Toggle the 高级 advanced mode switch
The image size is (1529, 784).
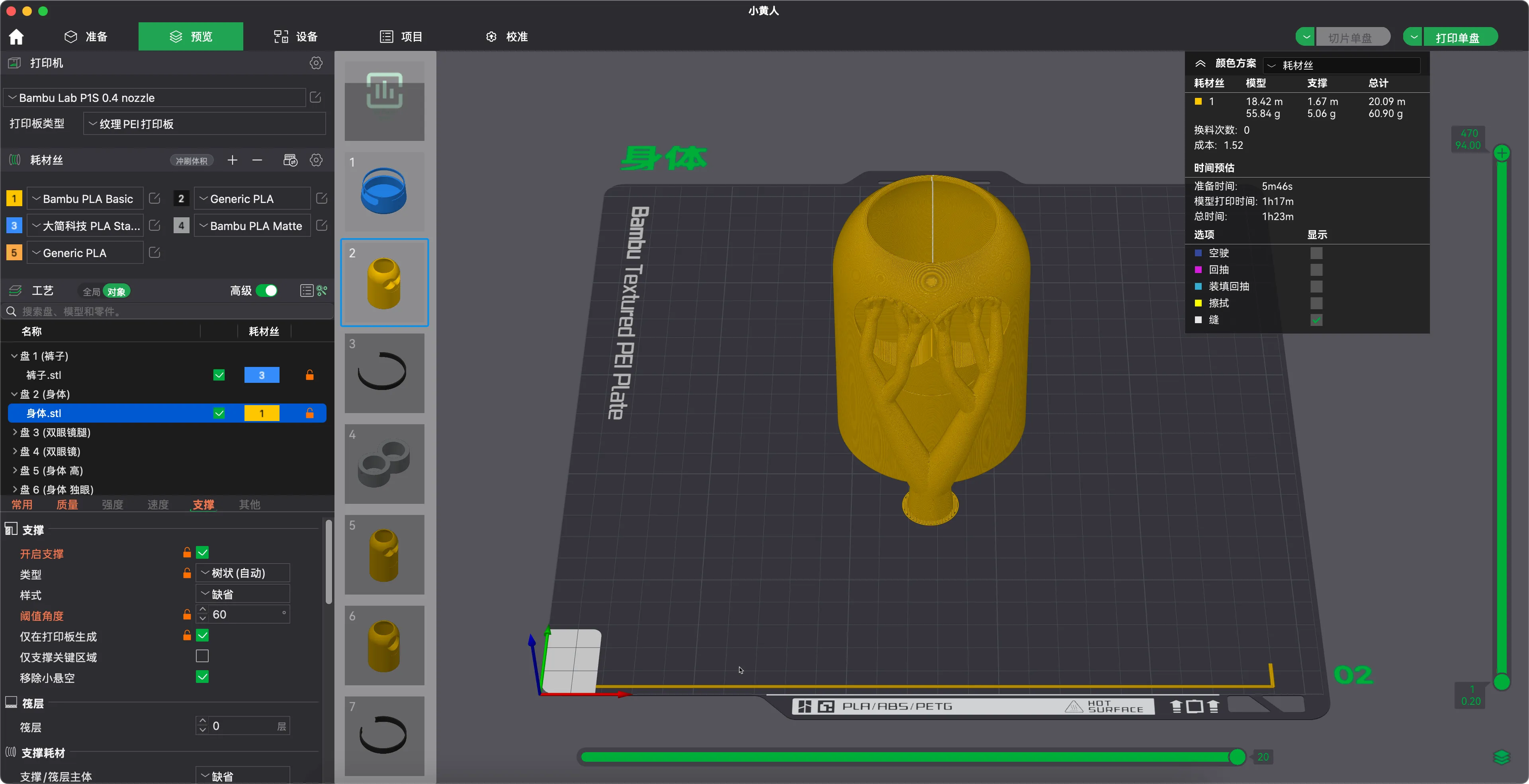(267, 291)
